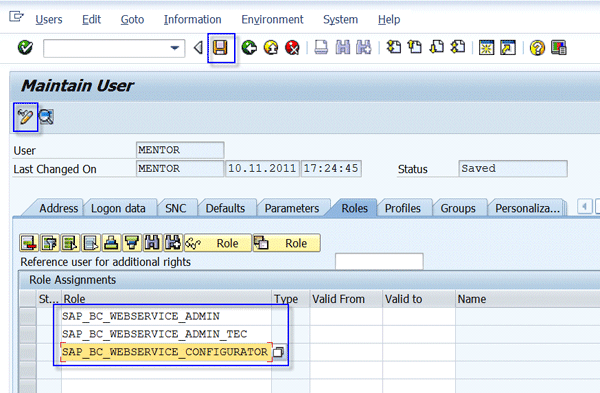Viewport: 600px width, 393px height.
Task: Click row selector for SAP_BC_WEBSERVICE_ADMIN row
Action: click(28, 316)
